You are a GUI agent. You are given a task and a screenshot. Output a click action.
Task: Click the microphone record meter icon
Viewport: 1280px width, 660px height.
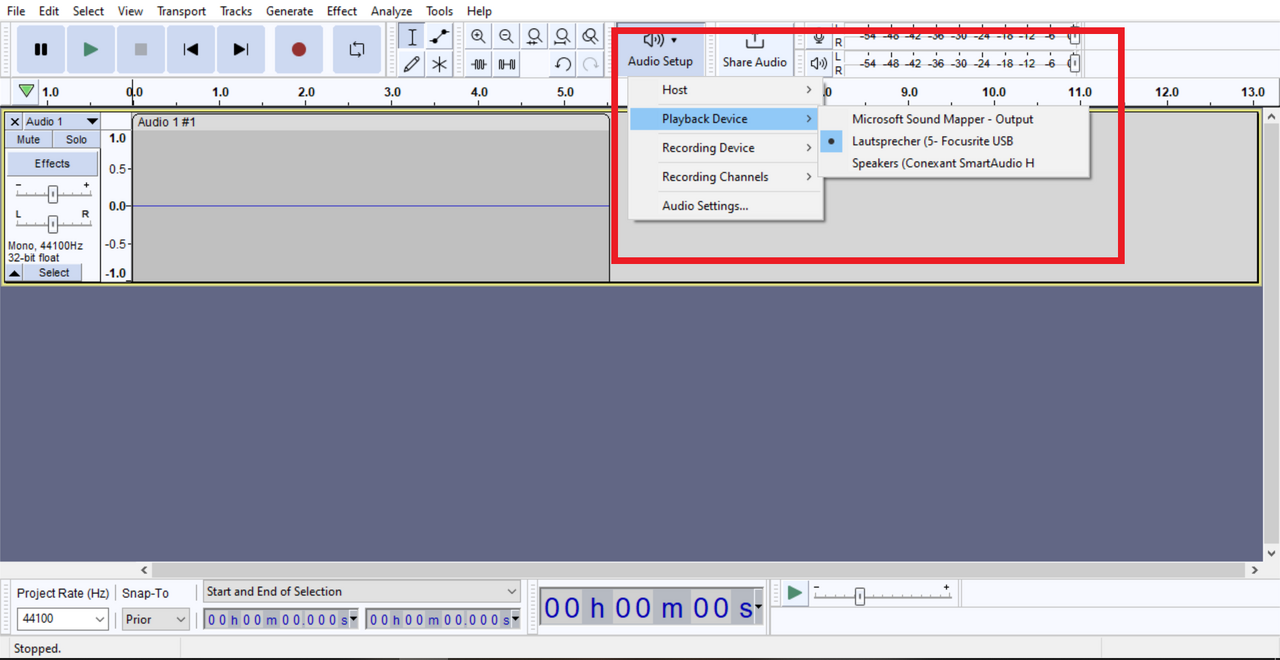(x=819, y=37)
